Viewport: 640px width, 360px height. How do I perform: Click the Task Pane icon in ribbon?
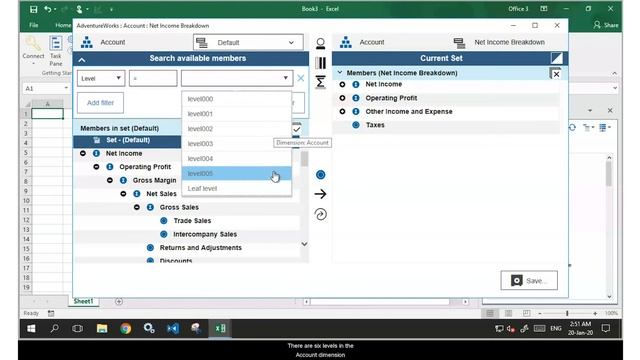point(56,43)
